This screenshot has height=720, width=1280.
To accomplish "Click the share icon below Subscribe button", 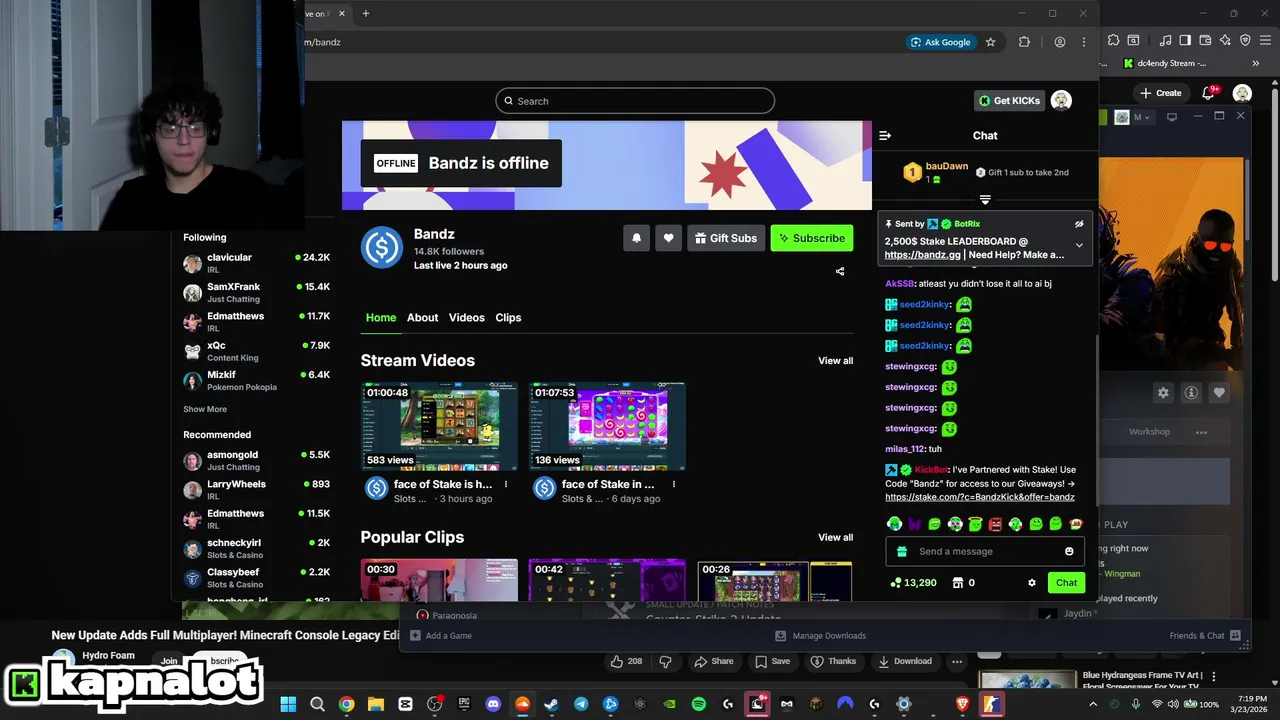I will point(840,271).
